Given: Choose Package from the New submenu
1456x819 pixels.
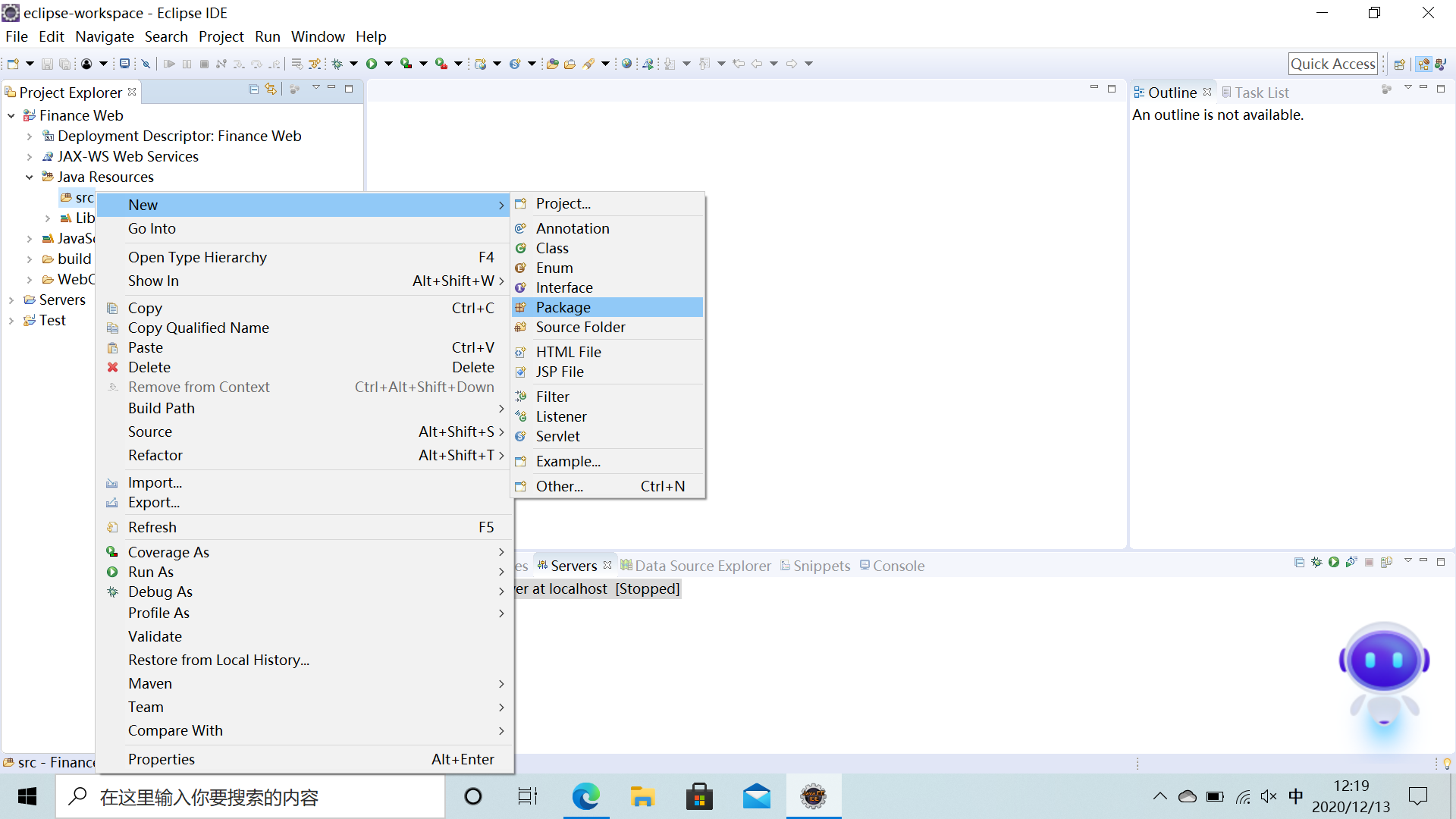Looking at the screenshot, I should 607,307.
